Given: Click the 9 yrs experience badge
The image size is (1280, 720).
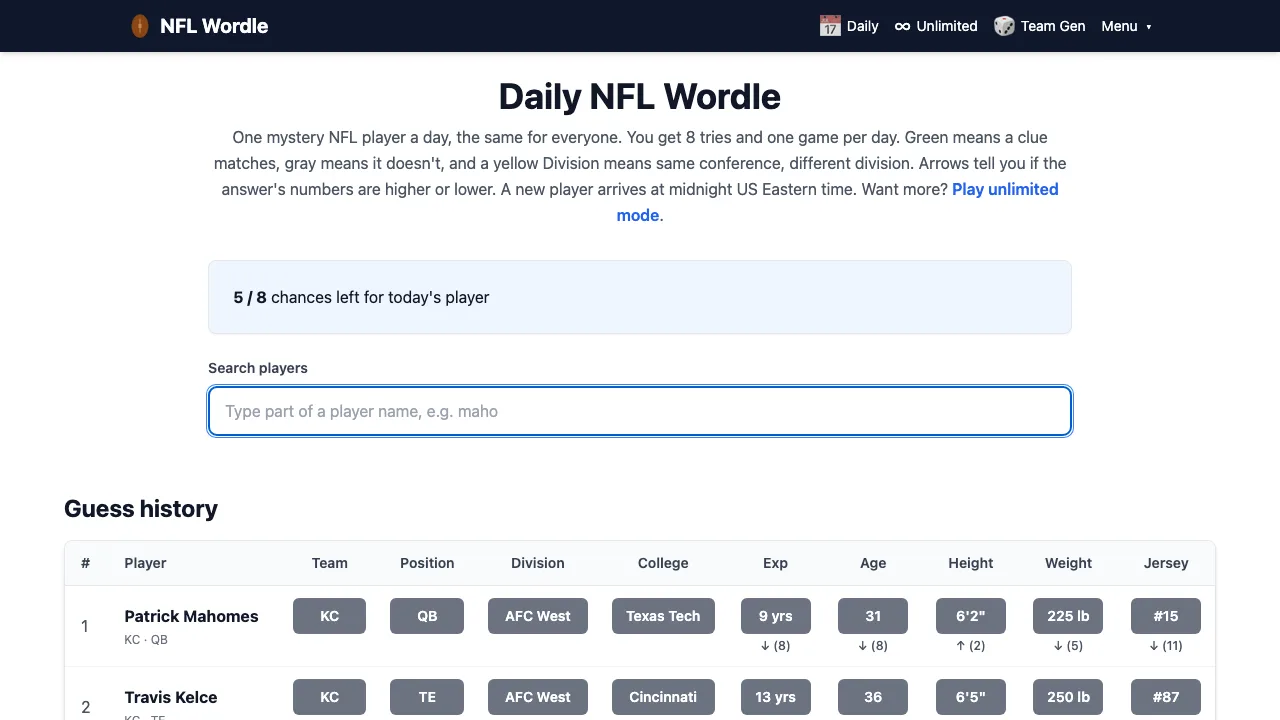Looking at the screenshot, I should (x=775, y=616).
